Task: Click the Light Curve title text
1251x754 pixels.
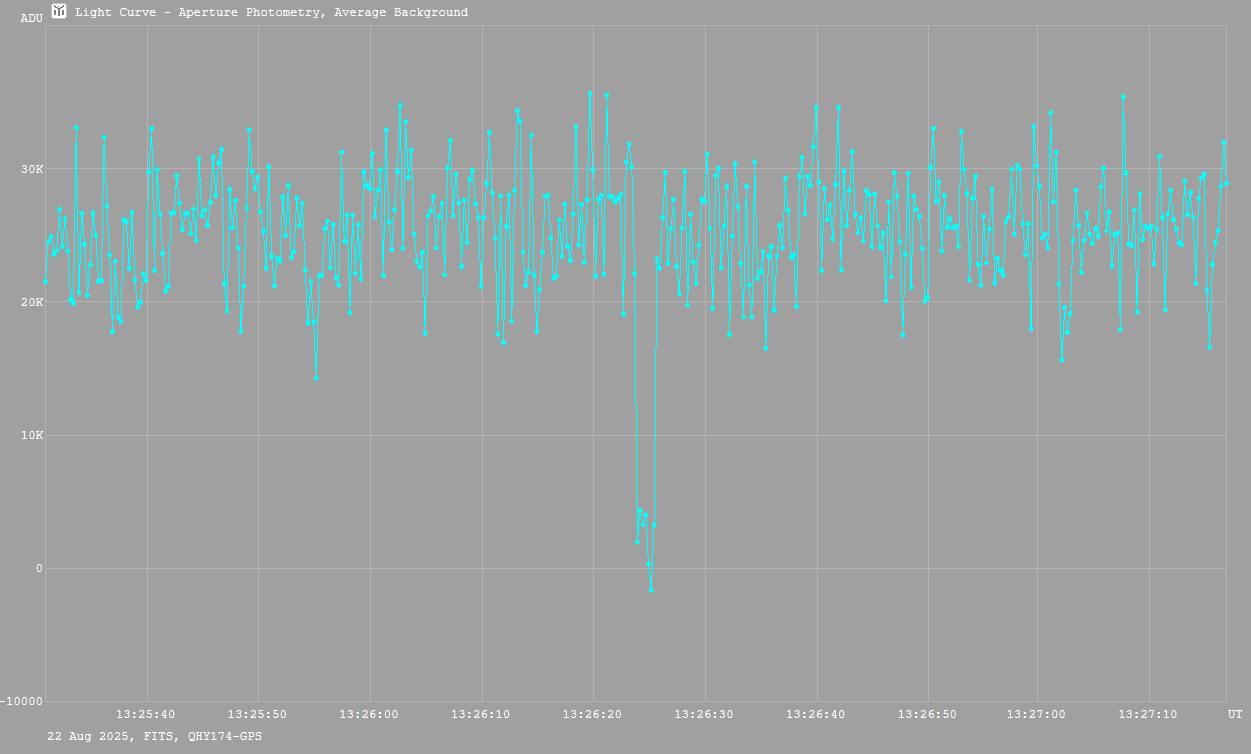Action: (271, 12)
